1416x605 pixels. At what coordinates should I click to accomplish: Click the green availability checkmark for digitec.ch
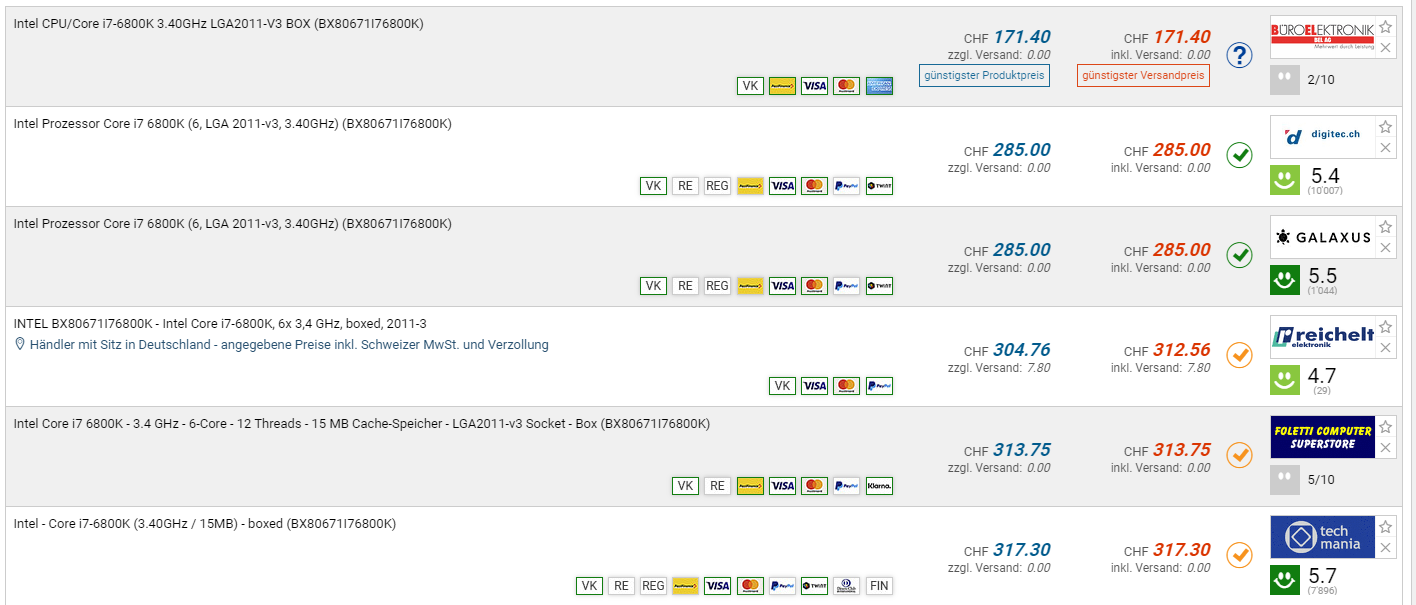coord(1240,156)
